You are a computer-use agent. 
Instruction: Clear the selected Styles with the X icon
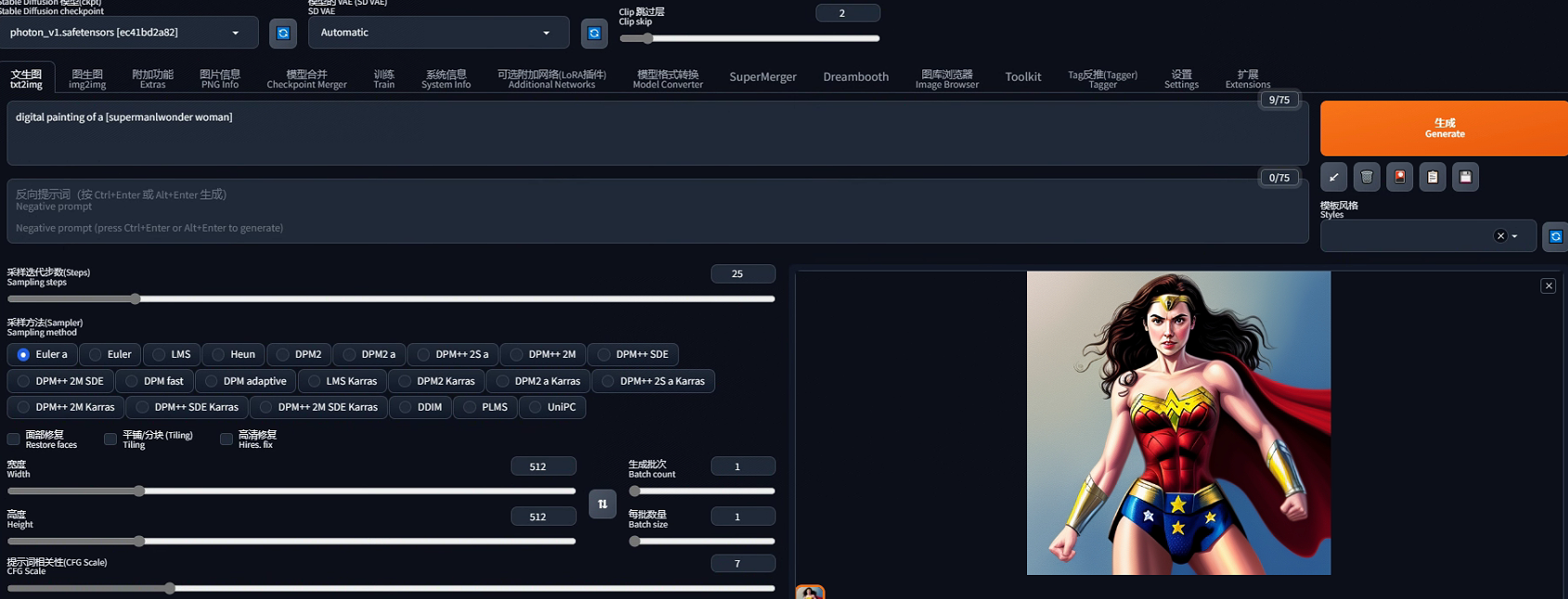[1500, 236]
